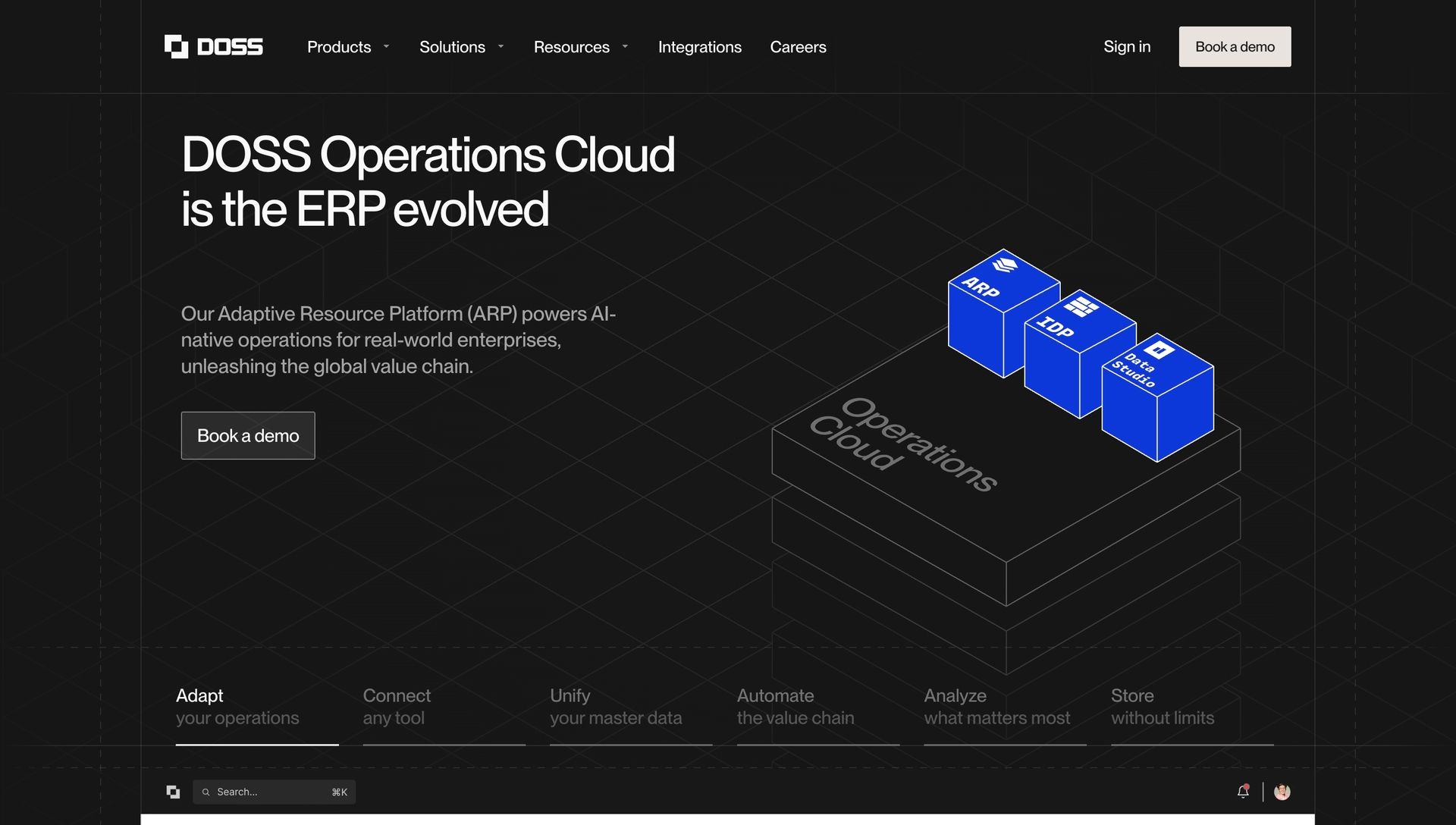Click Sign in link
The height and width of the screenshot is (825, 1456).
tap(1127, 47)
